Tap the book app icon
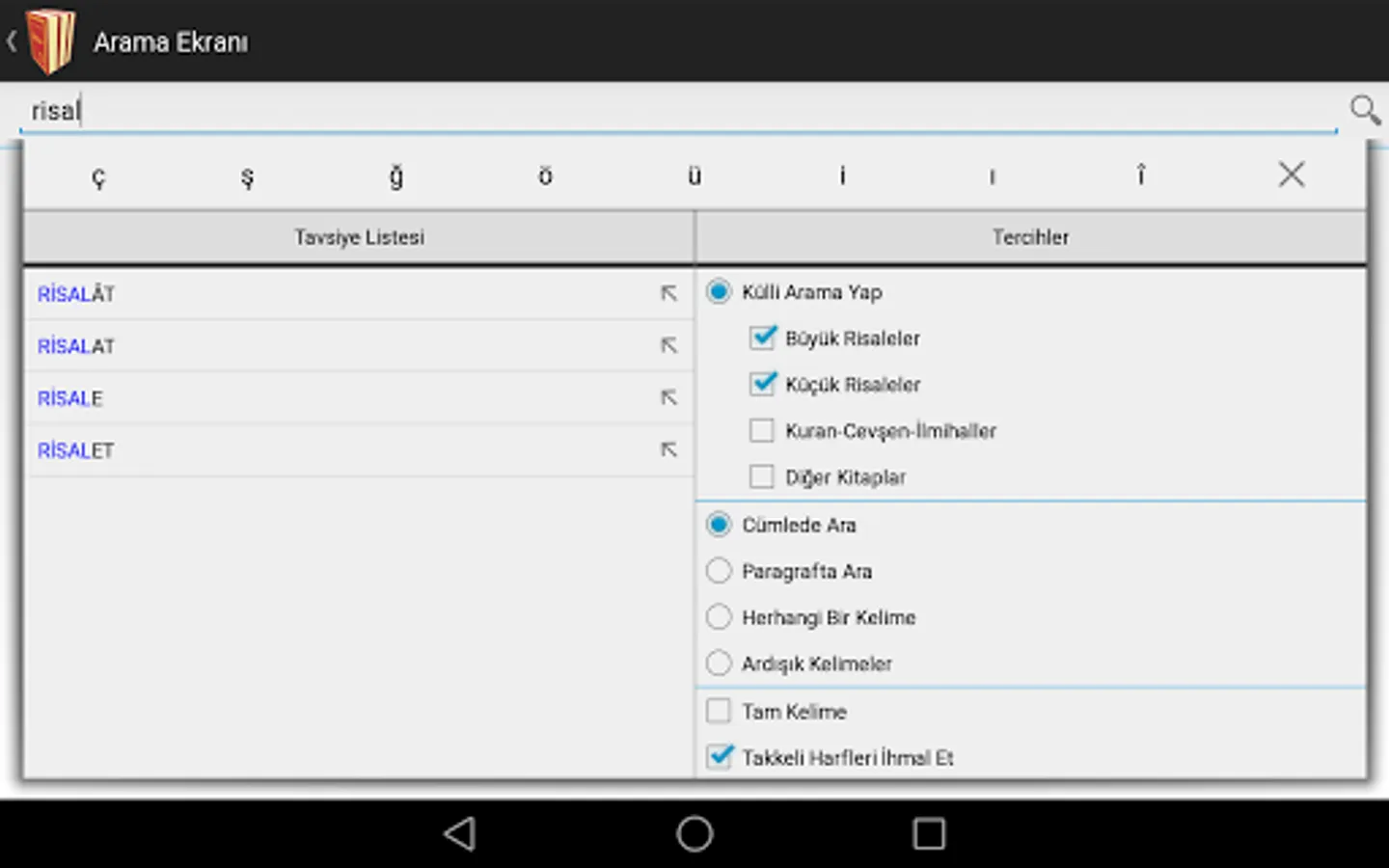The image size is (1389, 868). 51,41
